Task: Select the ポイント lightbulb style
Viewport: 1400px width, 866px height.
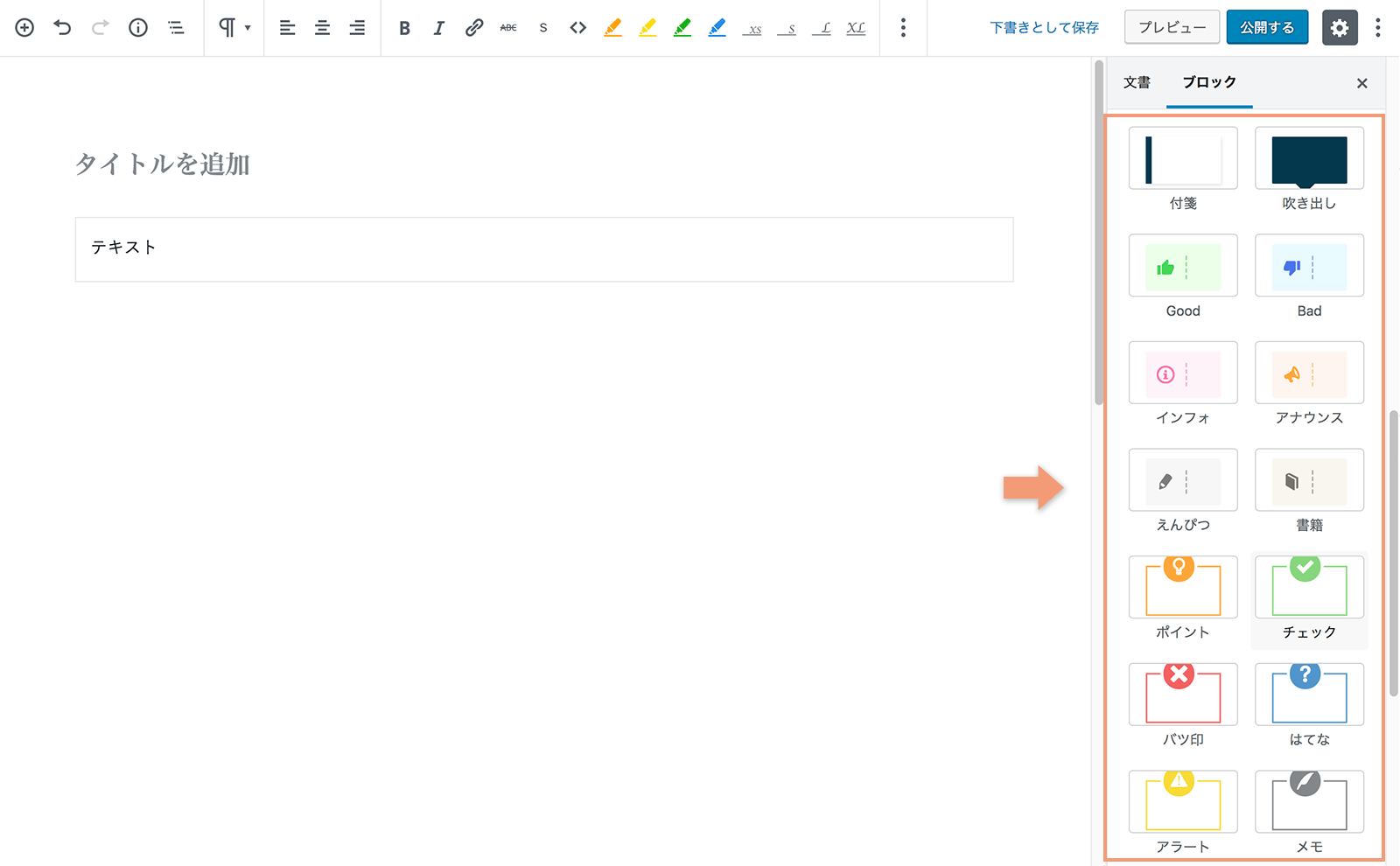Action: (1183, 598)
